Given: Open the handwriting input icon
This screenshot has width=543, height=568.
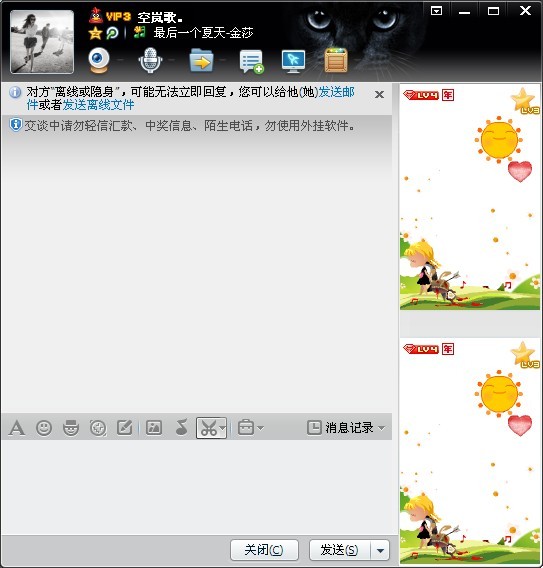Looking at the screenshot, I should click(125, 428).
